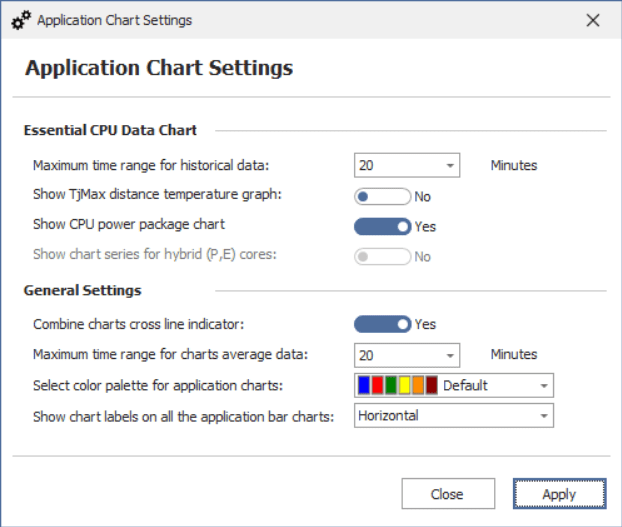Disable combine charts cross line indicator

[382, 324]
